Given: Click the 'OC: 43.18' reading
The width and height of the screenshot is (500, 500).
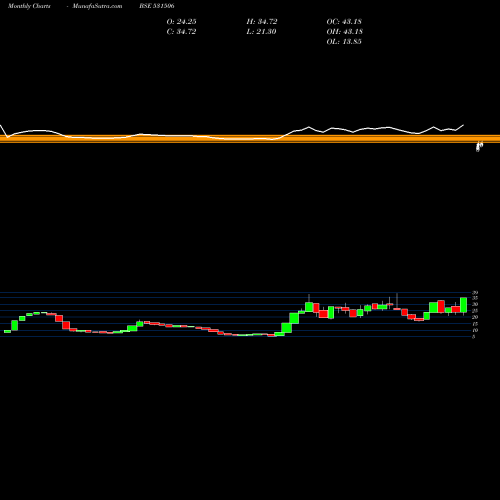Looking at the screenshot, I should pos(344,22).
